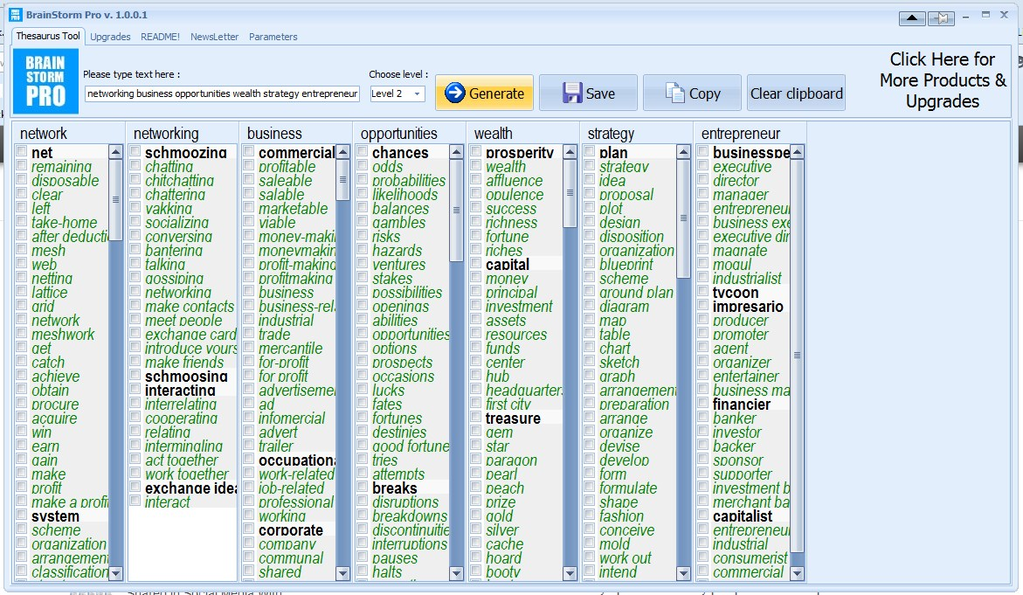This screenshot has width=1023, height=595.
Task: Tick the 'capitalist' checkbox
Action: point(703,515)
